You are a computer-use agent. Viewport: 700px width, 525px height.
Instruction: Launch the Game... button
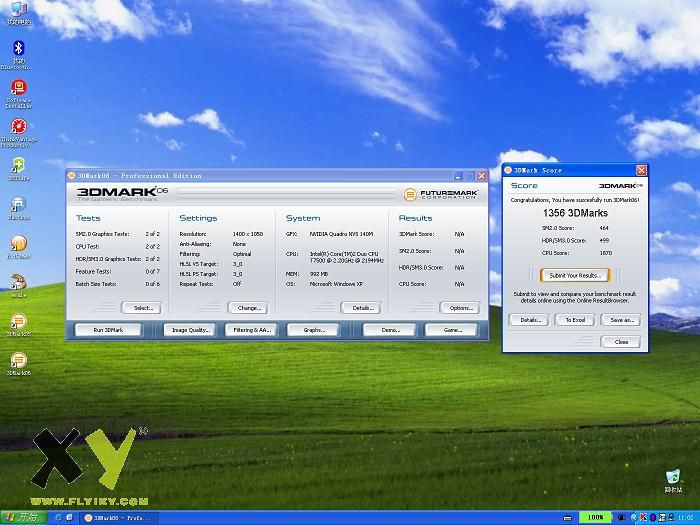[x=451, y=330]
